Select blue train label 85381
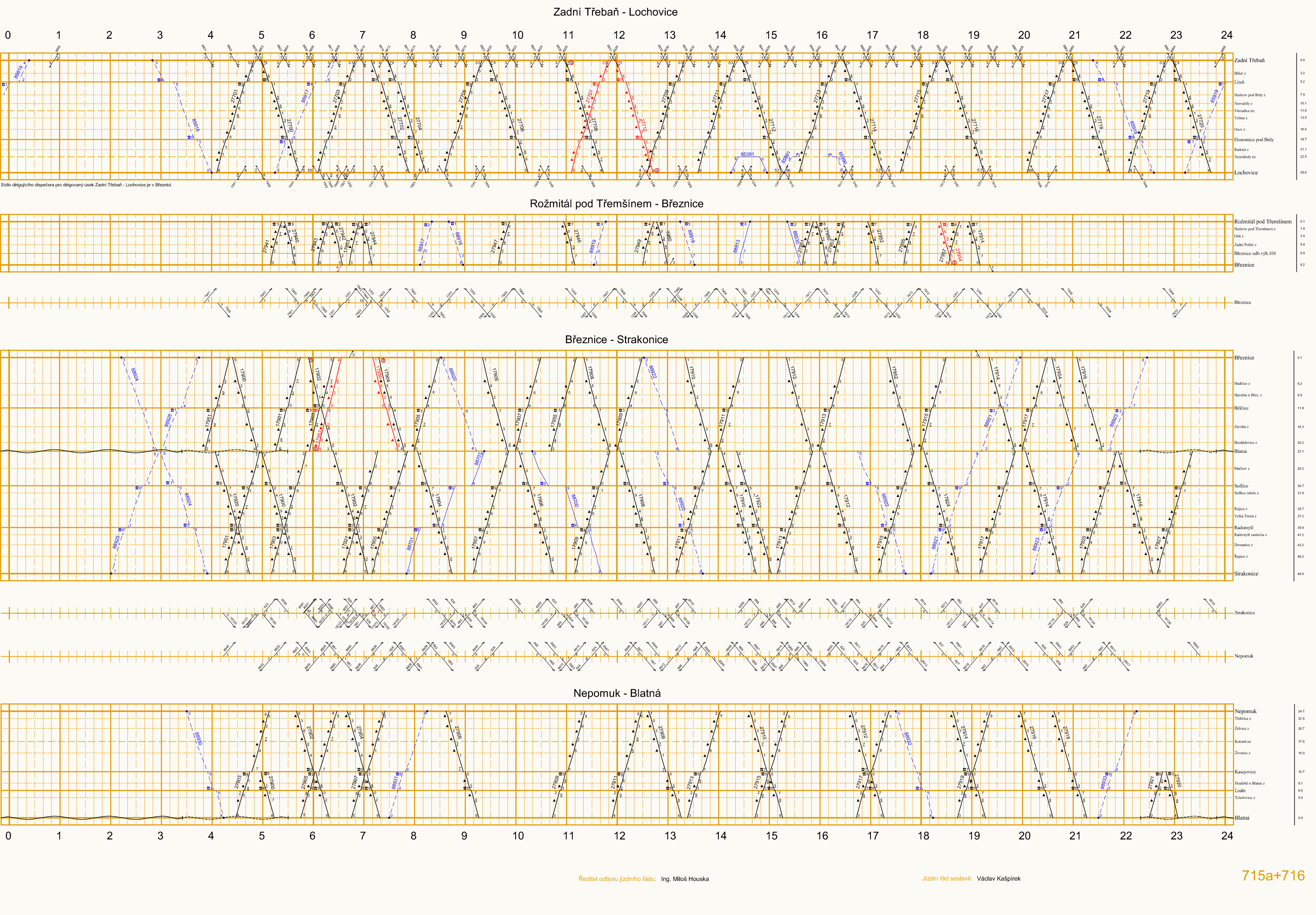 (x=747, y=154)
